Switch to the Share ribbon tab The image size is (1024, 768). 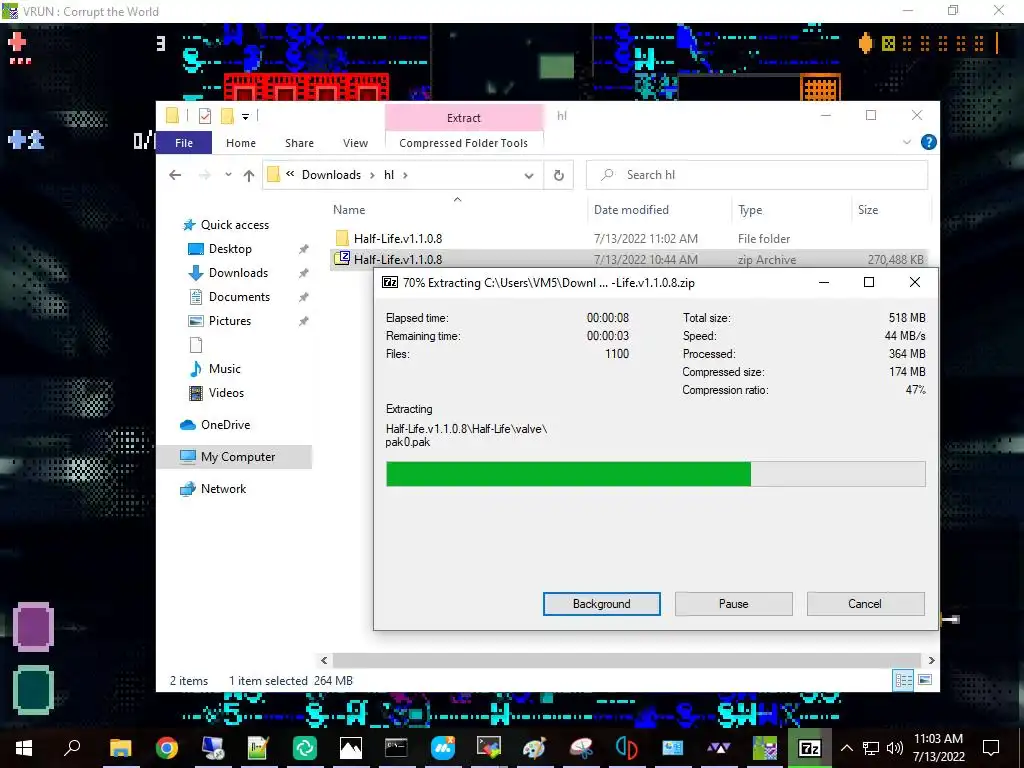(299, 143)
